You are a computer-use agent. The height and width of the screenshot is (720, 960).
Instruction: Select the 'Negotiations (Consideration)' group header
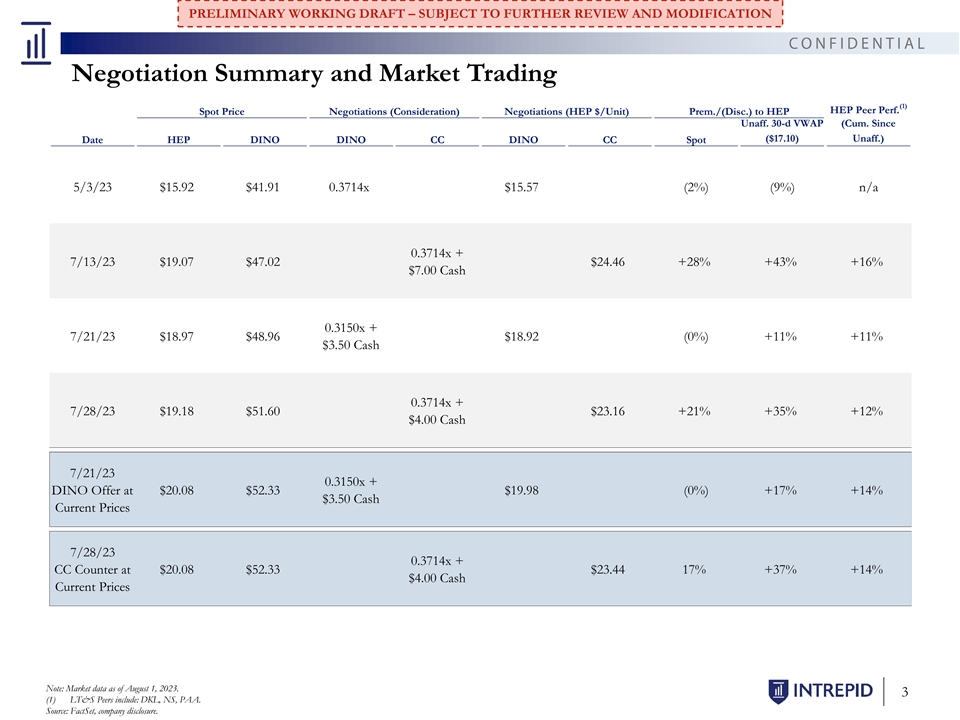click(394, 111)
